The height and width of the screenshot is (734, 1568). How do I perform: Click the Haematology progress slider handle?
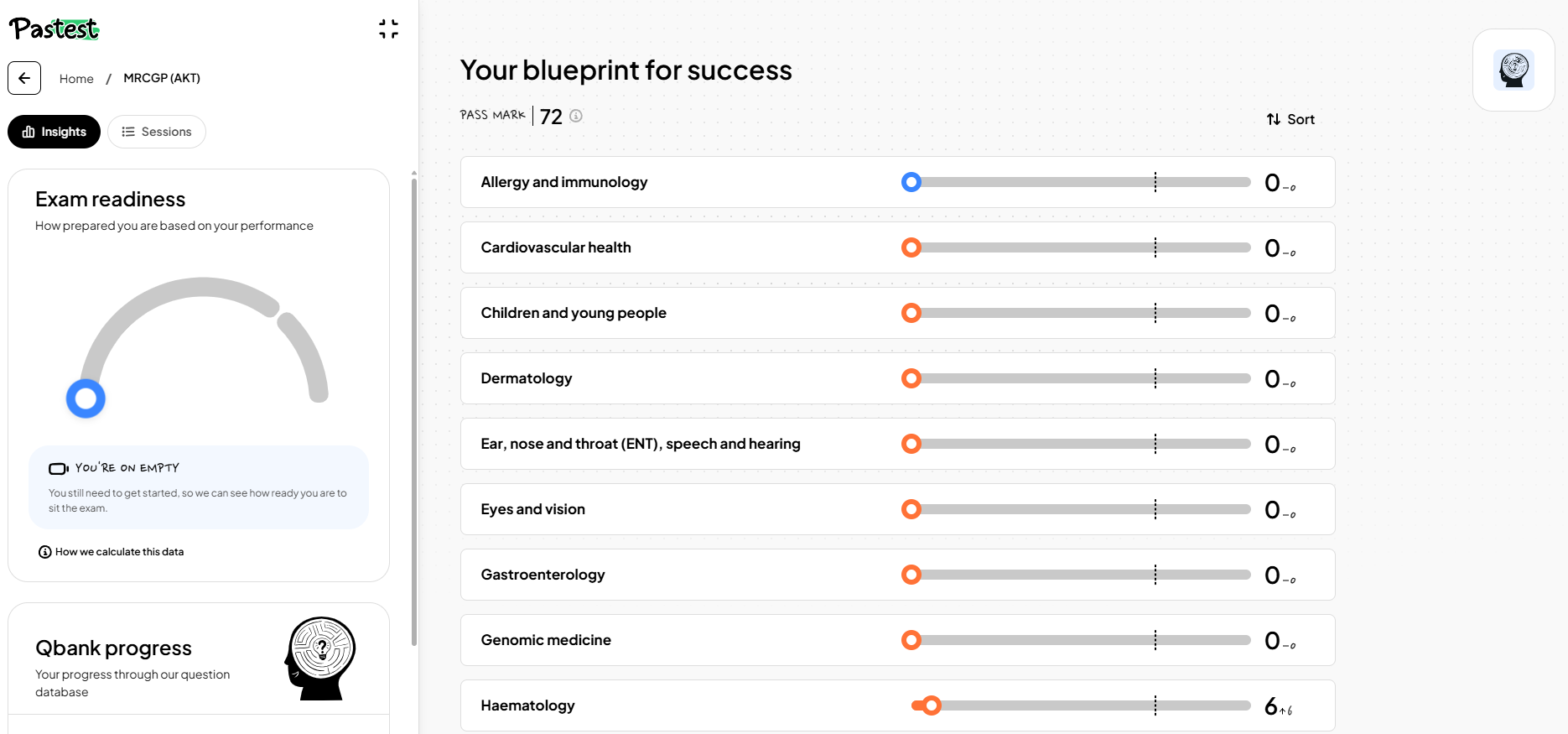tap(931, 705)
